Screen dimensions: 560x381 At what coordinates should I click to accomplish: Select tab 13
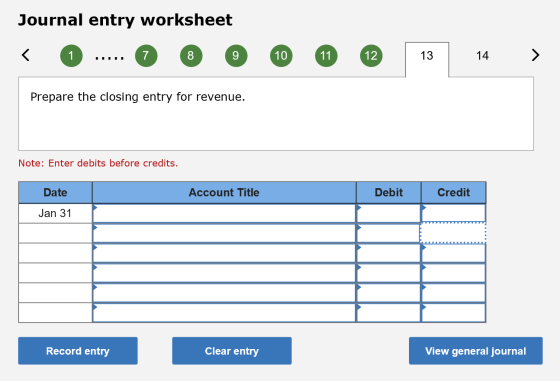427,59
